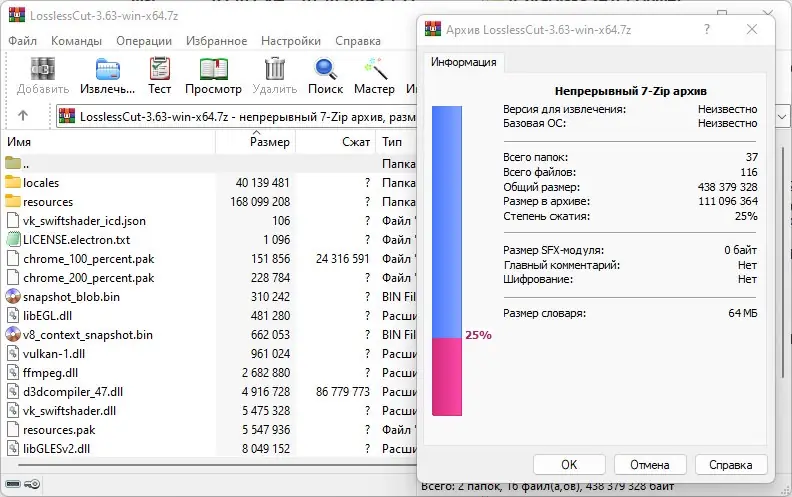This screenshot has width=792, height=497.
Task: Select the vk_swiftshader_icd.json row
Action: click(x=209, y=221)
